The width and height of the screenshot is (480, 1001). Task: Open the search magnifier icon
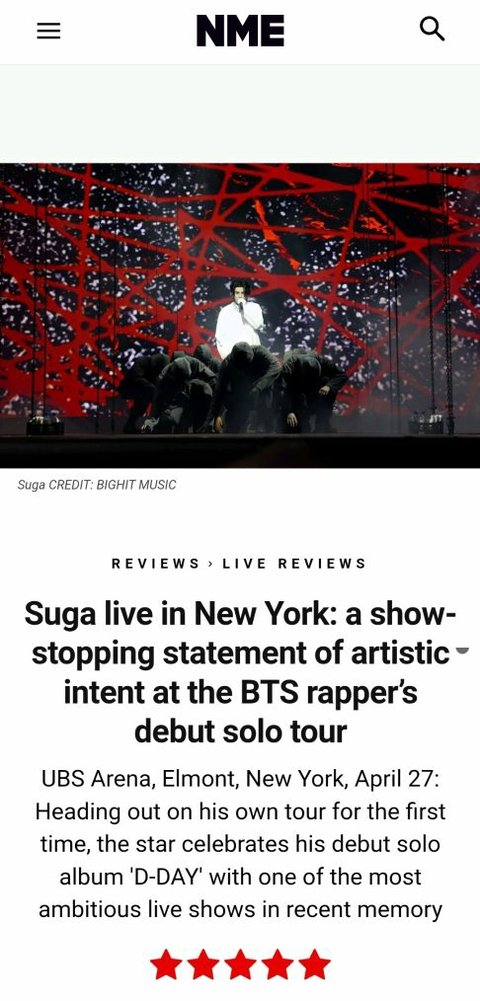coord(432,29)
